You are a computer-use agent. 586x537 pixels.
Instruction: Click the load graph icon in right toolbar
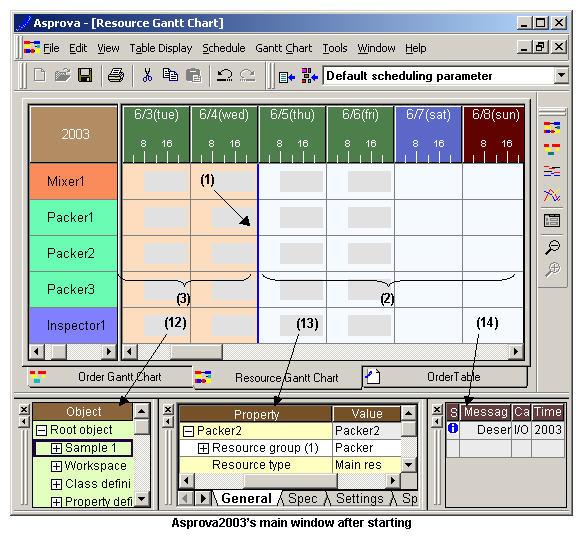(x=552, y=195)
